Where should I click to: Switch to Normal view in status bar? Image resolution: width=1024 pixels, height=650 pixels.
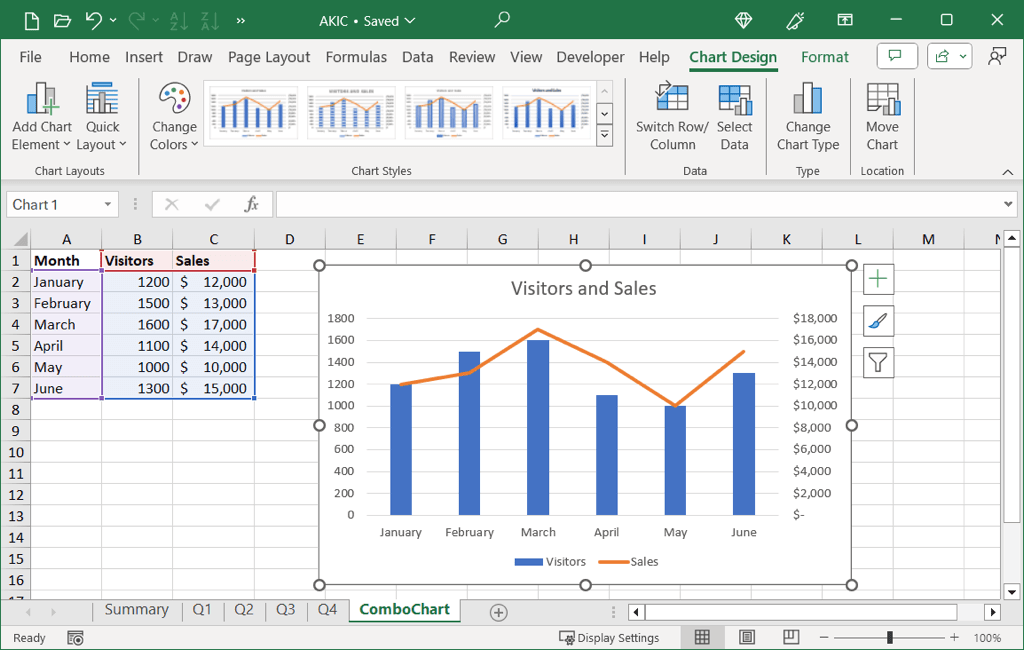(x=702, y=637)
